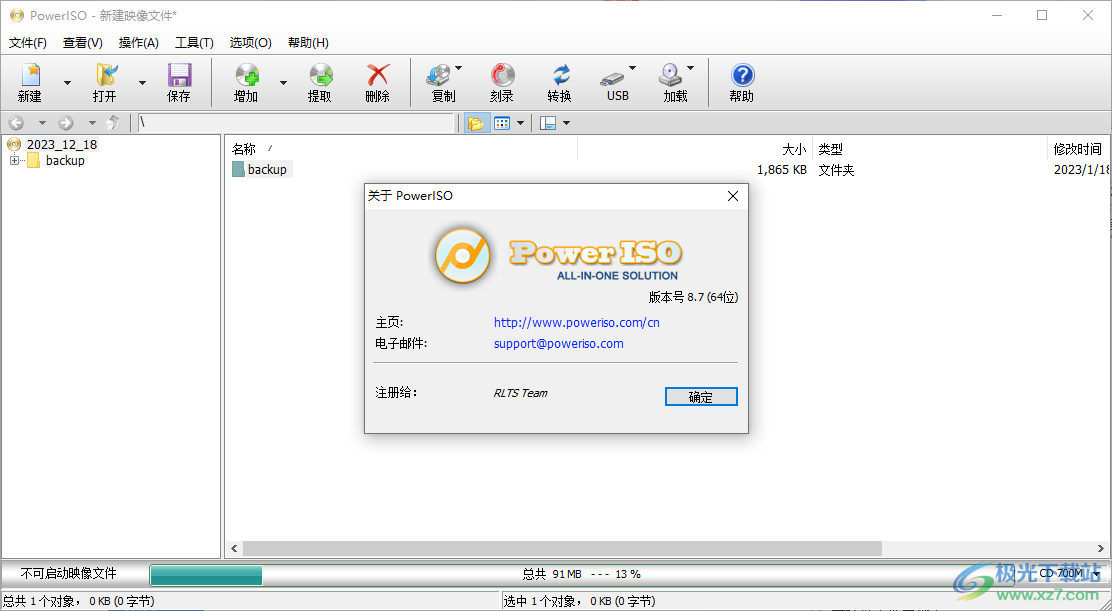This screenshot has height=611, width=1112.
Task: Open the Options (选项) menu
Action: 250,43
